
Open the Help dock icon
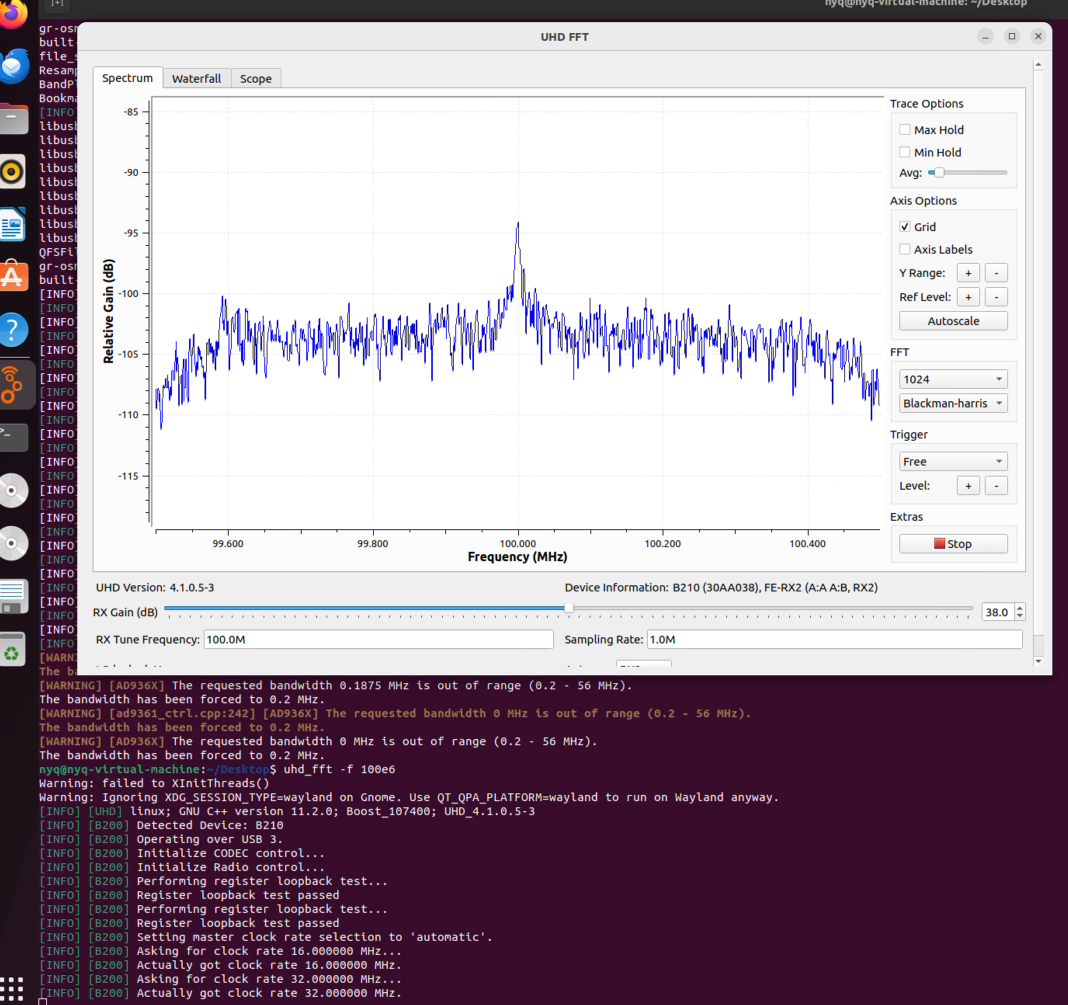(x=13, y=330)
